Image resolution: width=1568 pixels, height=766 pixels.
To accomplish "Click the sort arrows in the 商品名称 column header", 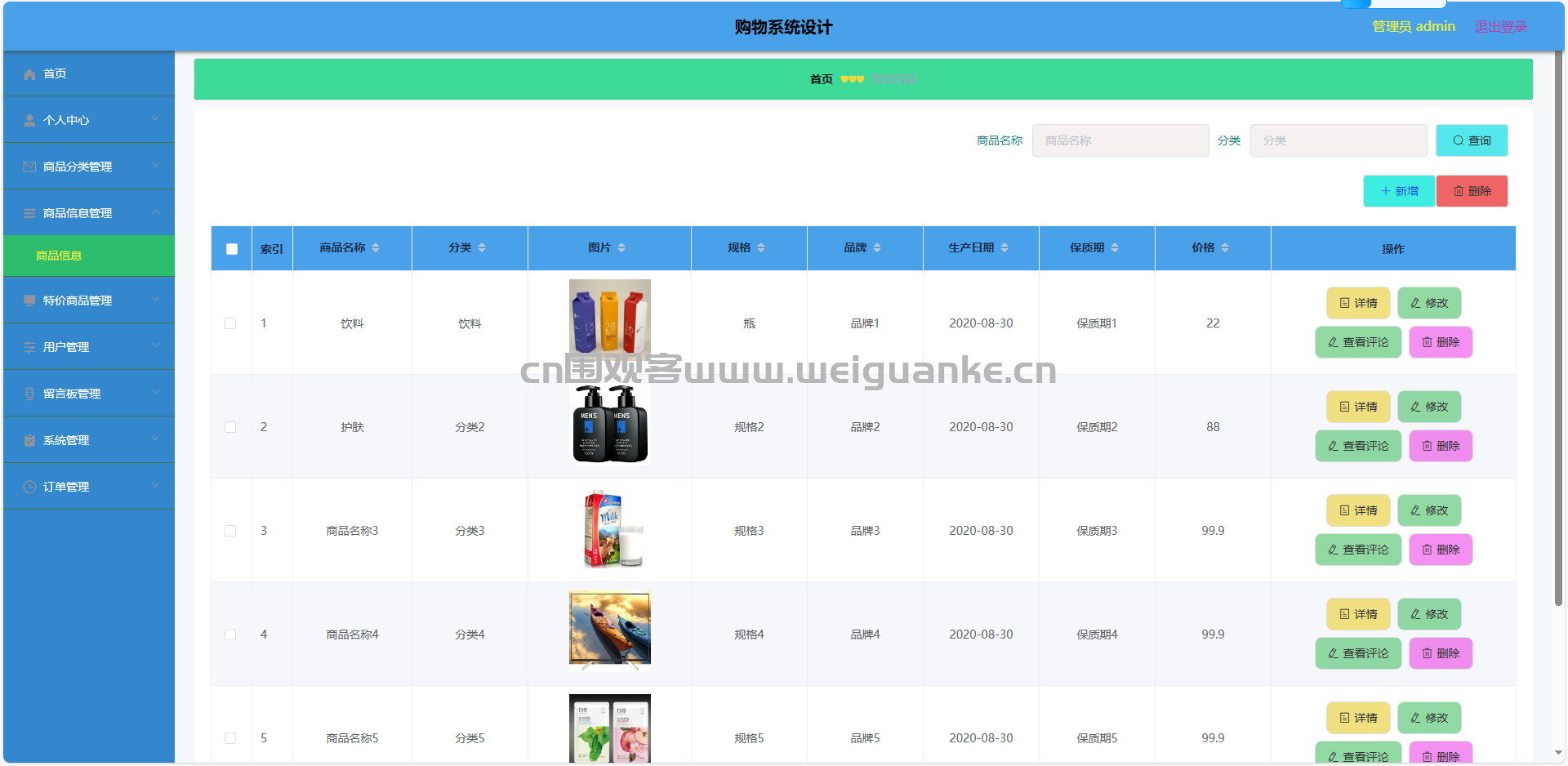I will [376, 248].
